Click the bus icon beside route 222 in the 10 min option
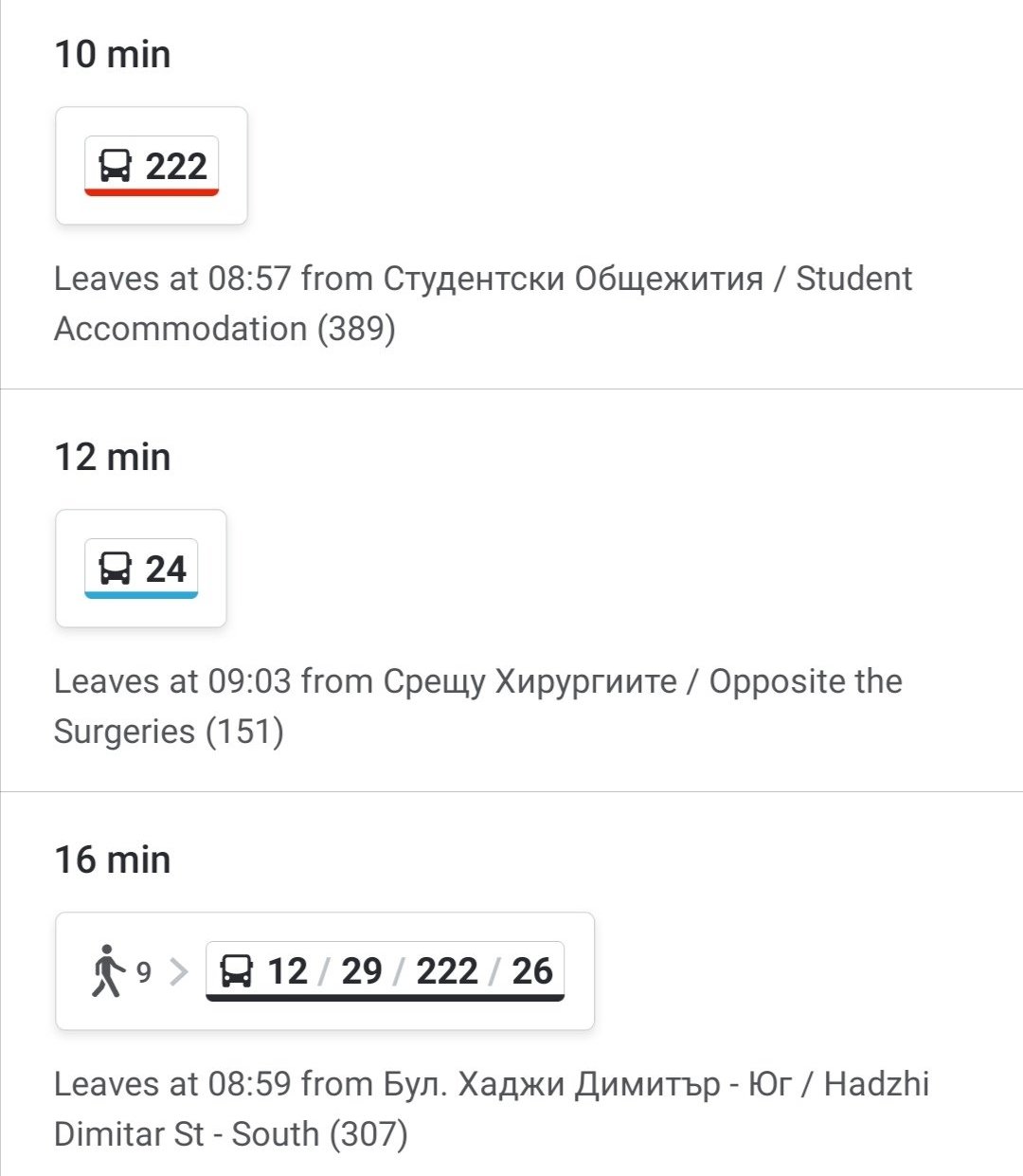 (x=115, y=166)
